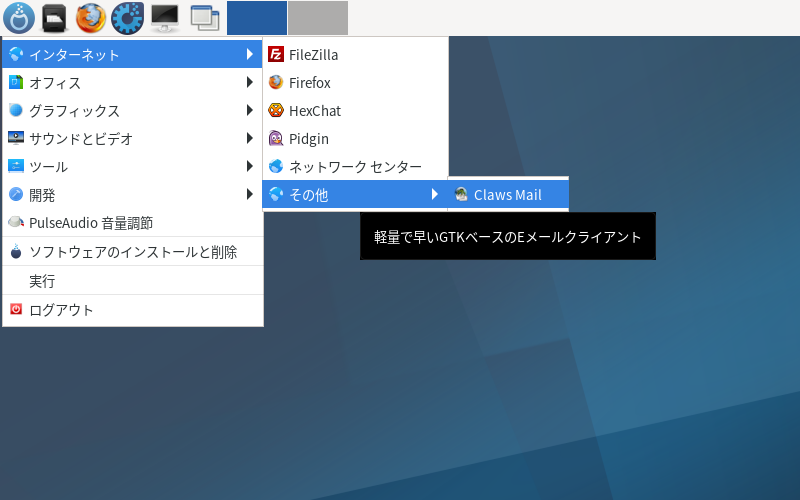Launch FileZilla from the submenu
This screenshot has height=500, width=800.
[x=355, y=54]
